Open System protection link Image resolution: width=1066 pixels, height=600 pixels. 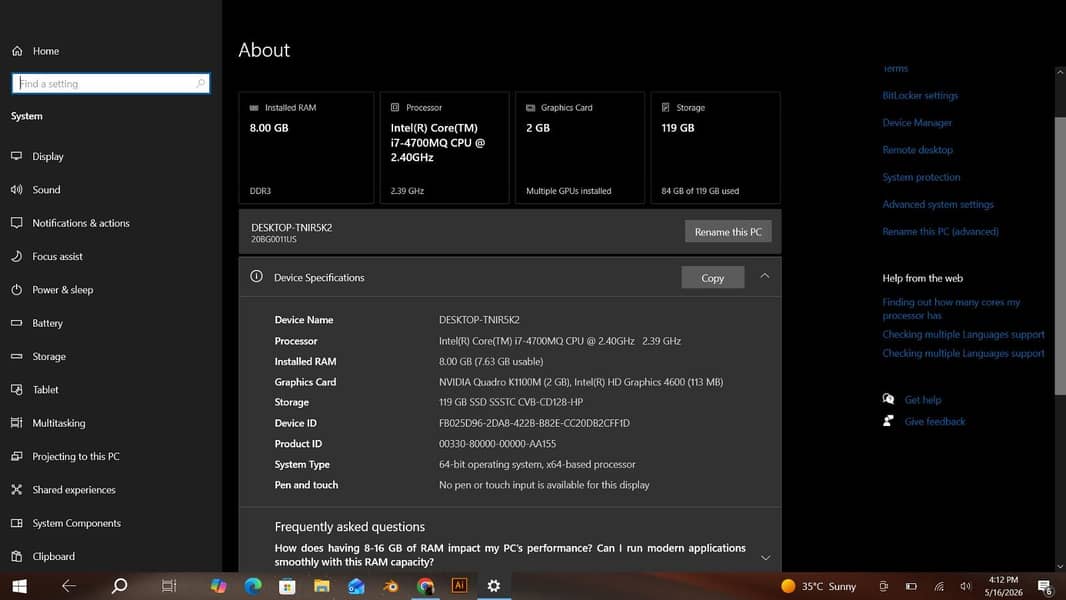(921, 177)
